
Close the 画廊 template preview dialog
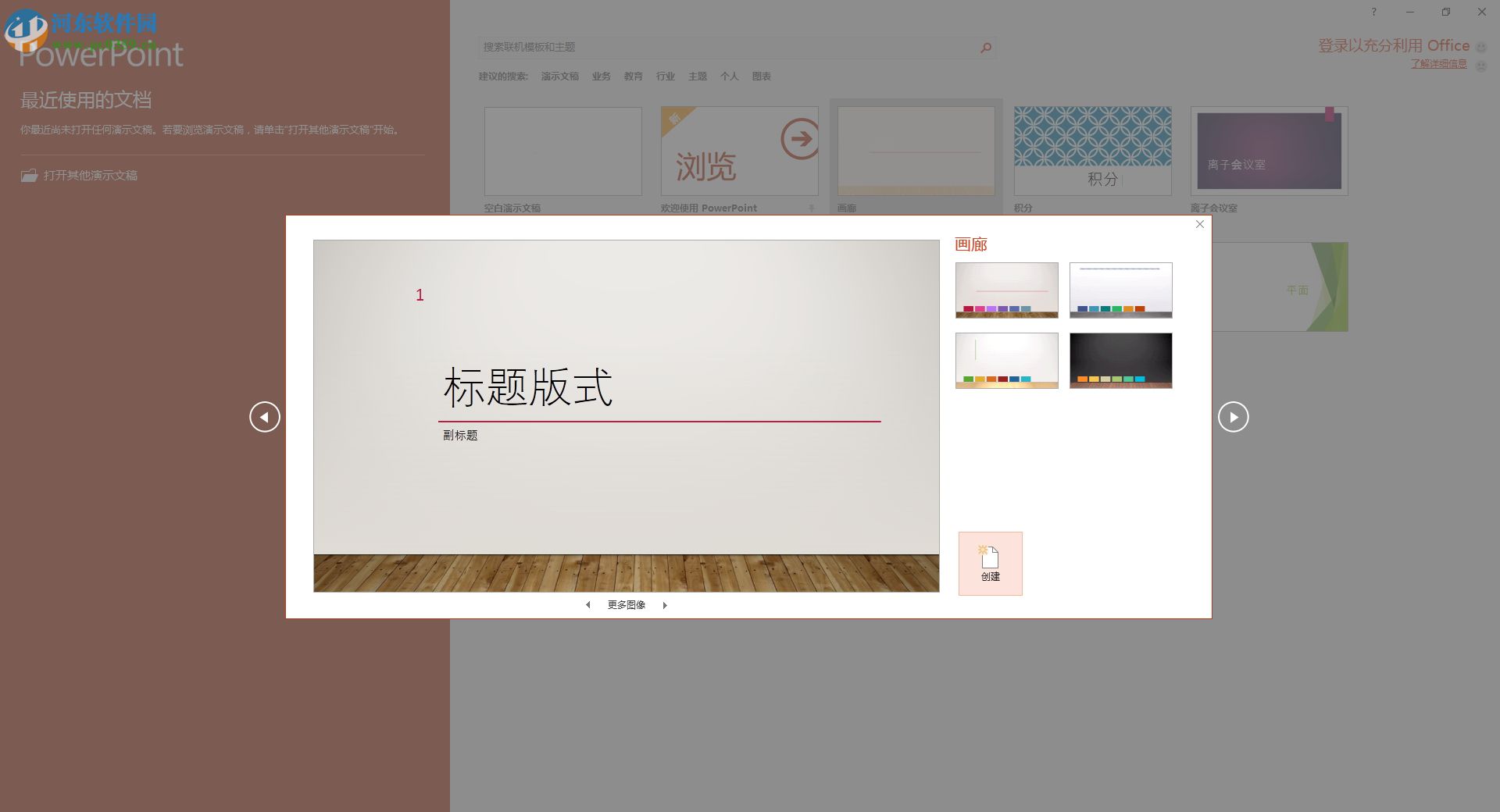point(1199,224)
